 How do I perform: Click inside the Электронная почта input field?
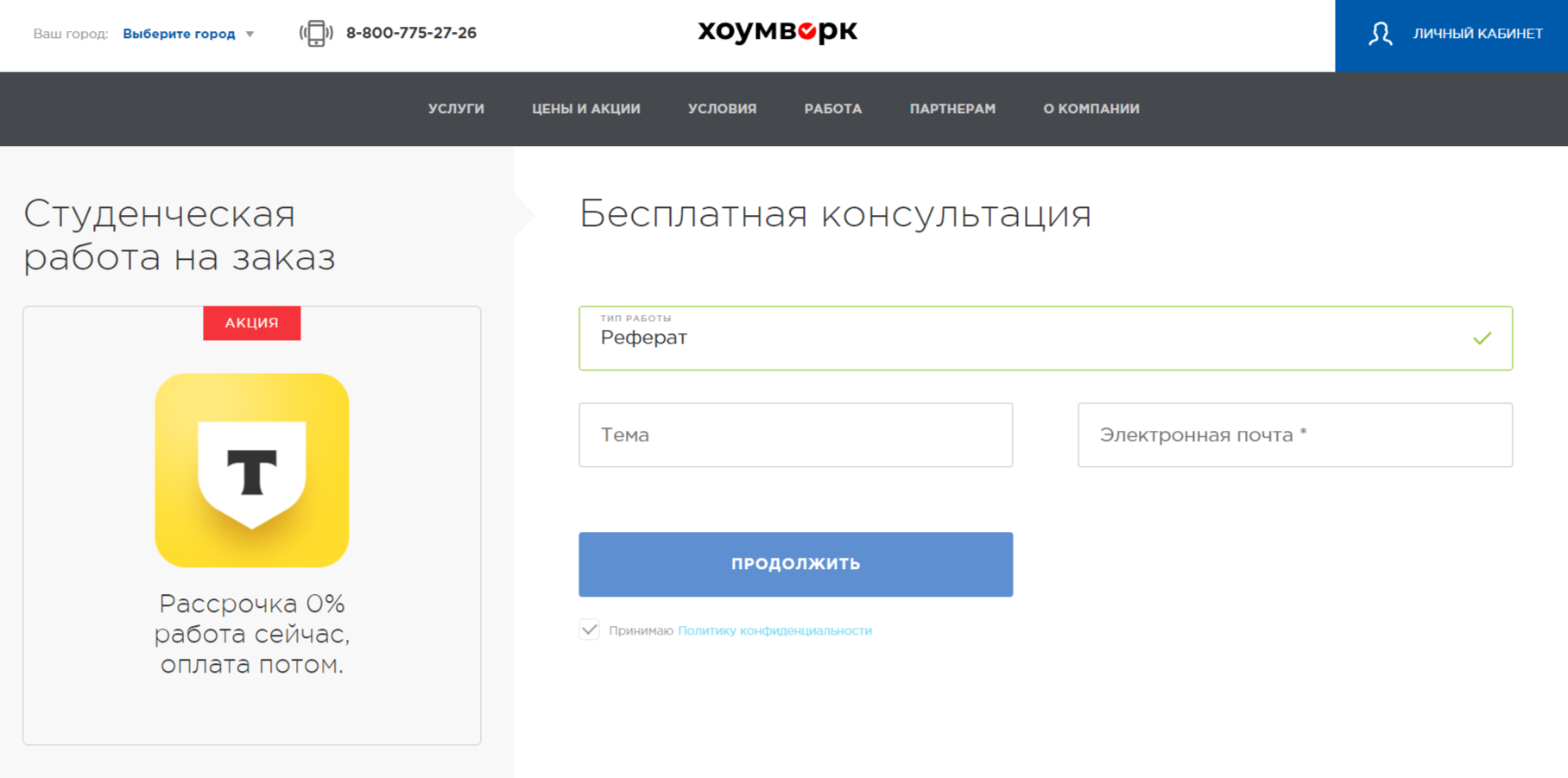pos(1293,435)
